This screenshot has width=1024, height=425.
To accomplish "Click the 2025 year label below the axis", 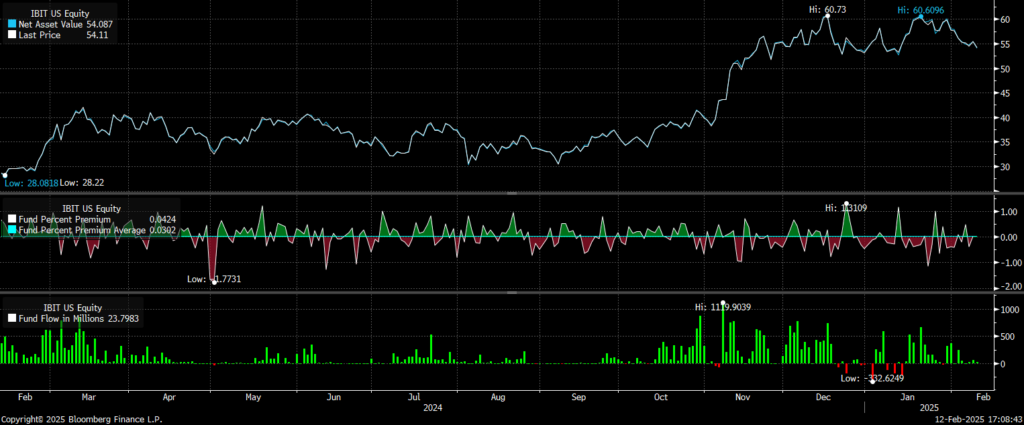I will [929, 407].
